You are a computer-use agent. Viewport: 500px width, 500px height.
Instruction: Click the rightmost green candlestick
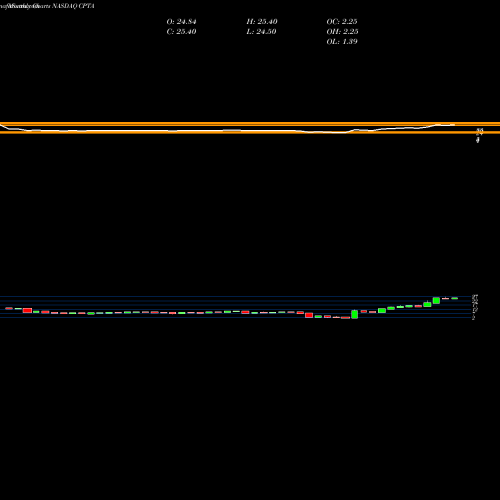click(x=455, y=298)
